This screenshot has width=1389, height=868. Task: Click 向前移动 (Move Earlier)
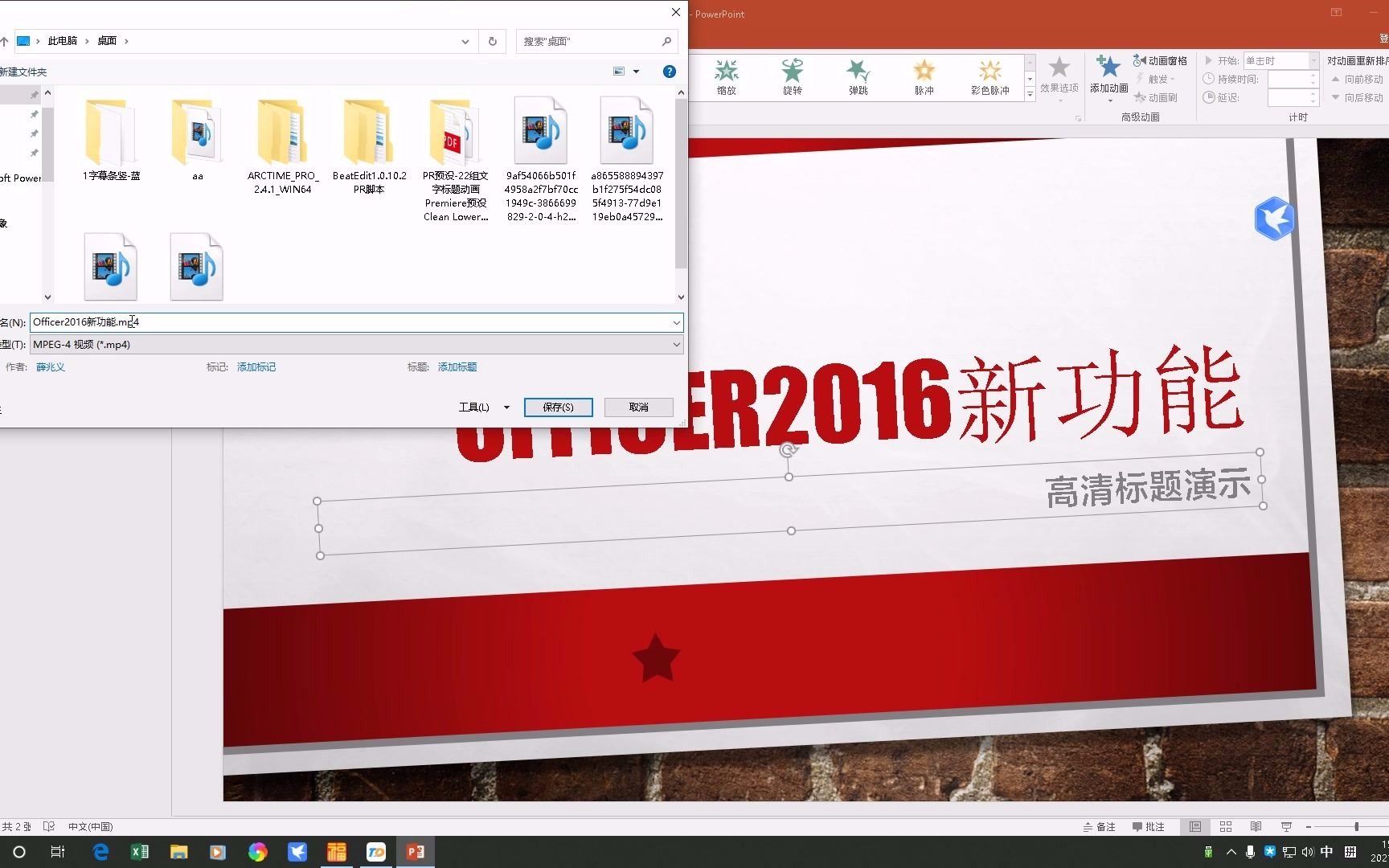tap(1358, 80)
